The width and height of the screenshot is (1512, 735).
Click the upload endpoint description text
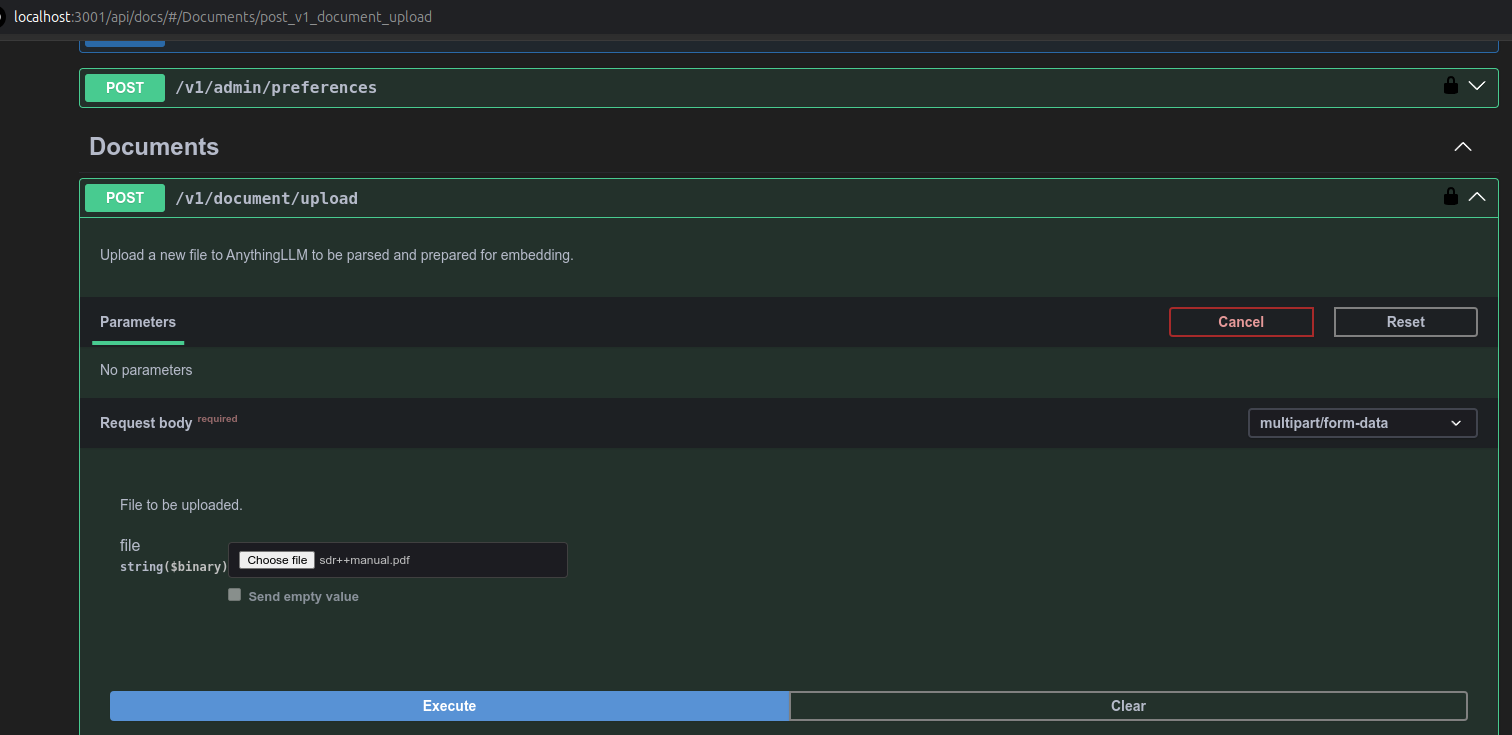tap(337, 255)
